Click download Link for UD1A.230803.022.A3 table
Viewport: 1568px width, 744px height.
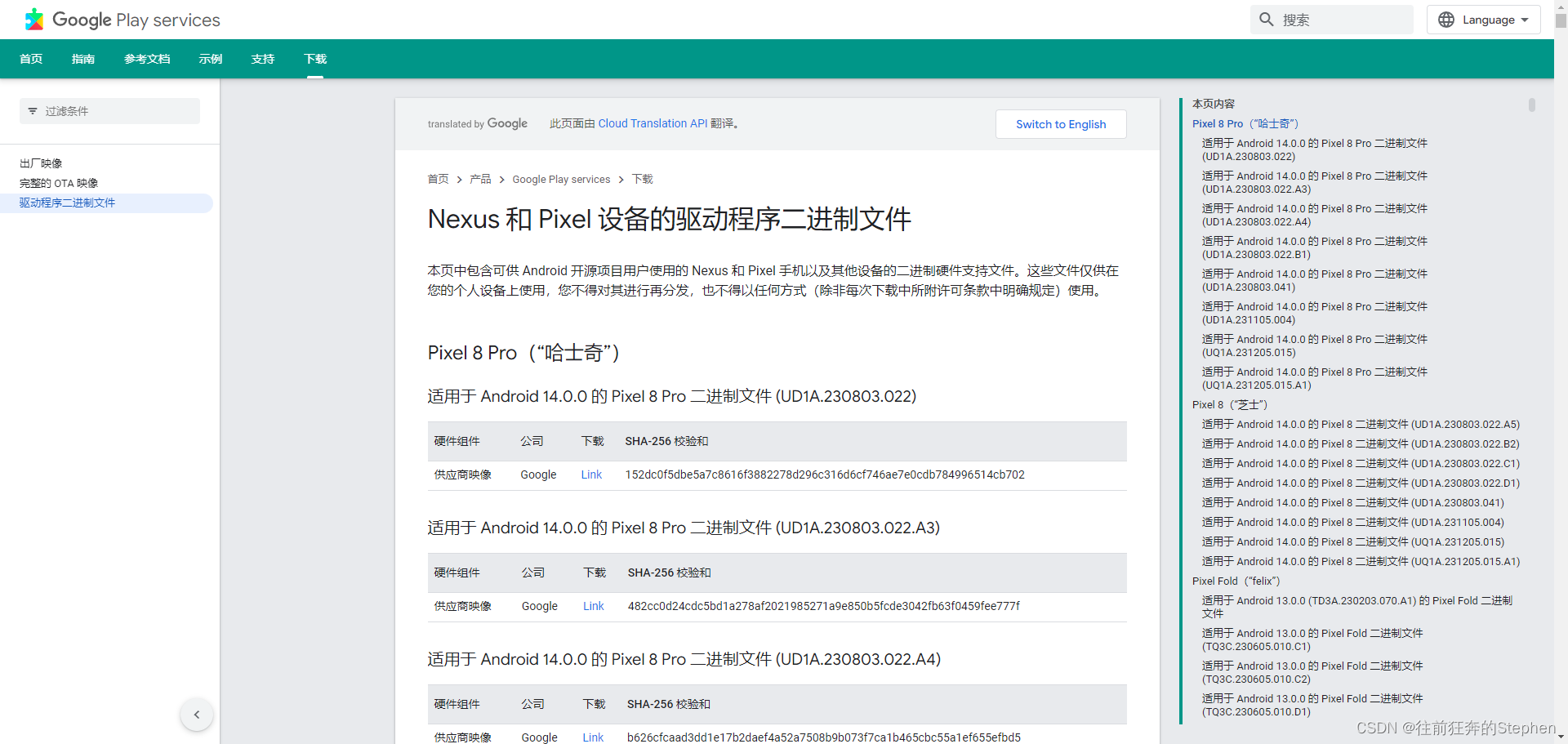594,606
